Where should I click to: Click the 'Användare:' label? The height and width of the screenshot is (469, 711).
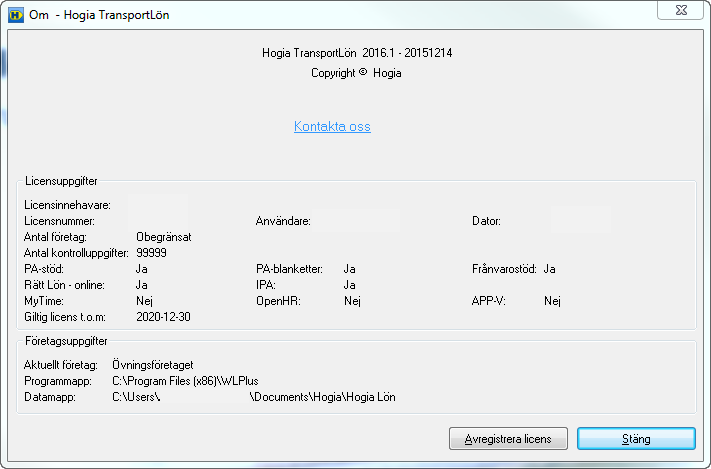point(283,221)
